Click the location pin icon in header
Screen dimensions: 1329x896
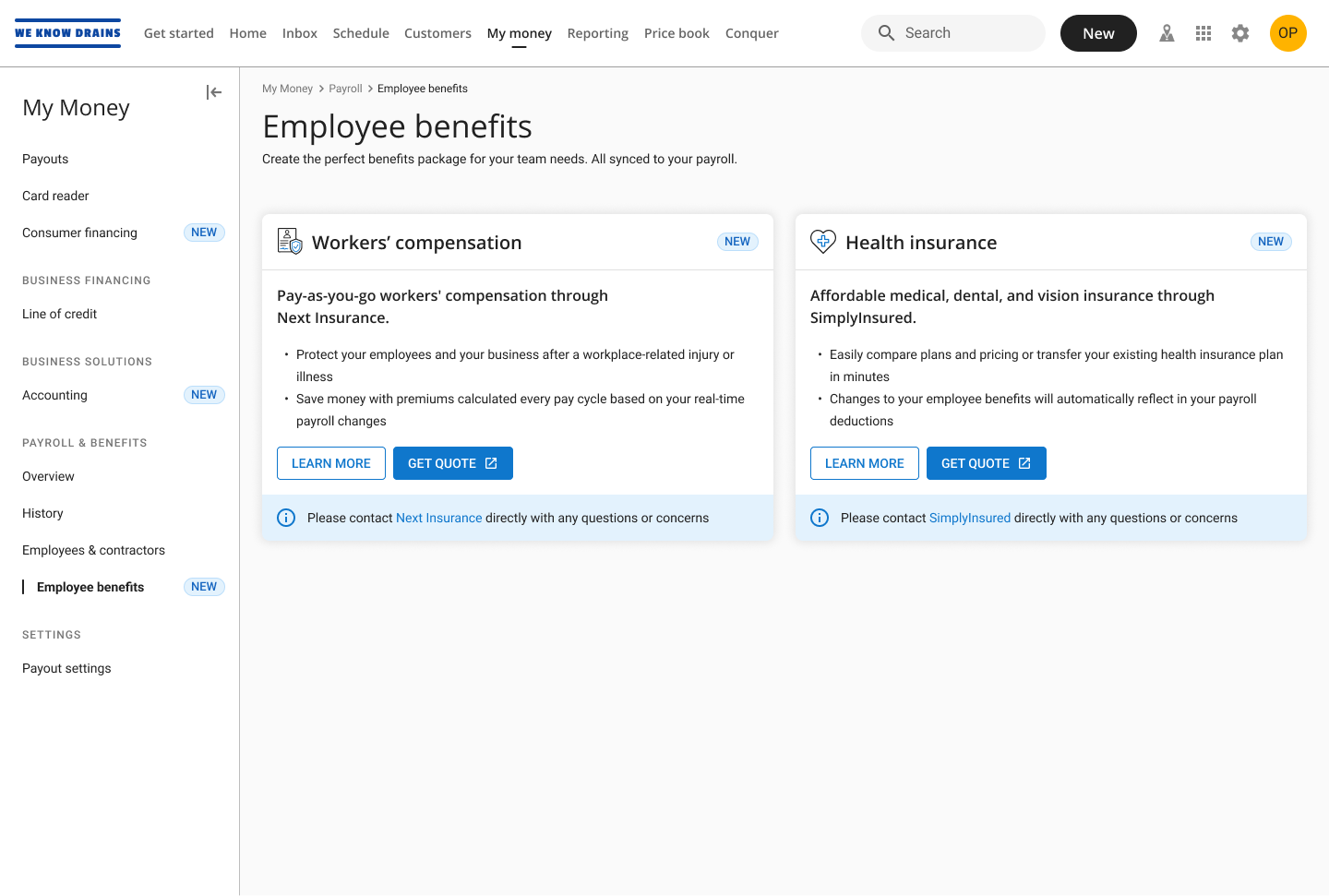click(x=1167, y=33)
